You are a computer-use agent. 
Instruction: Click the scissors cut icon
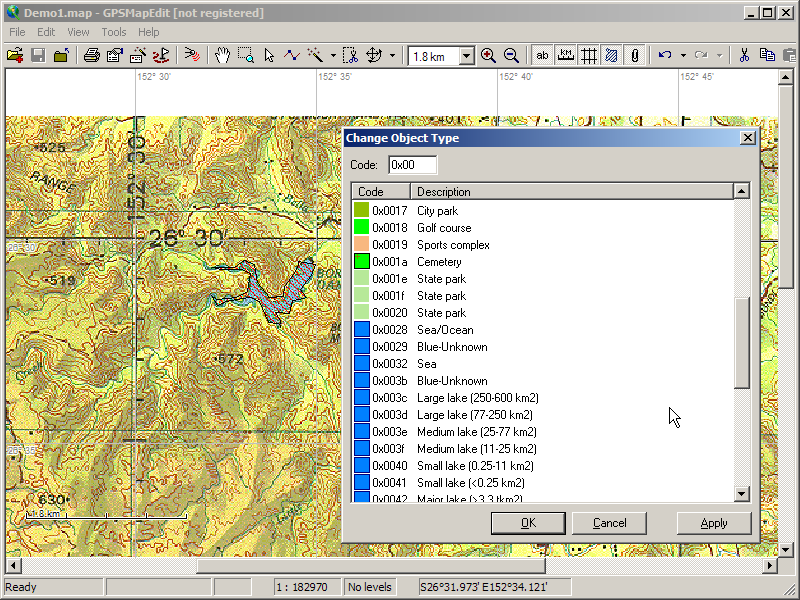click(744, 56)
